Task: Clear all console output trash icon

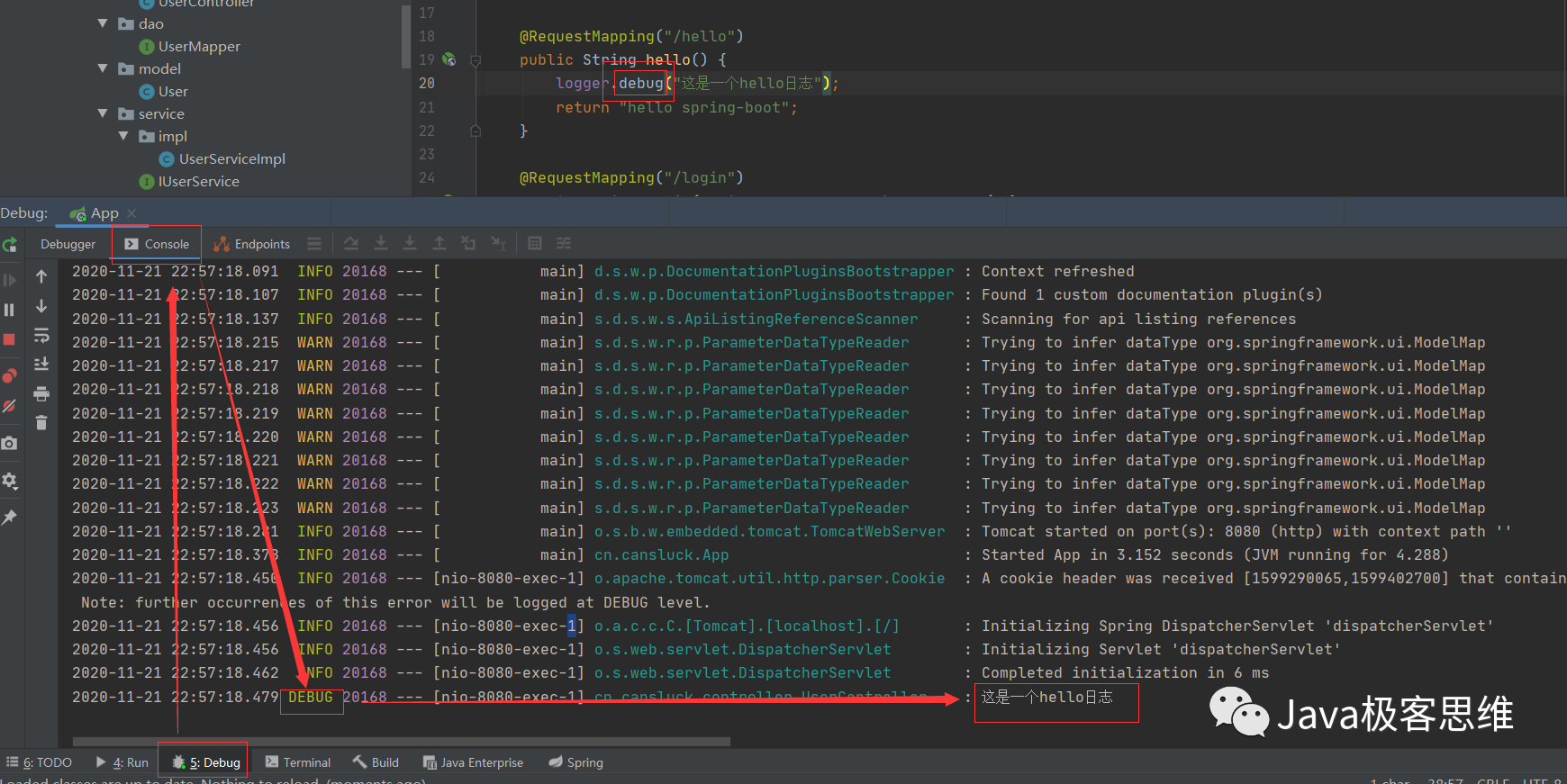Action: [x=41, y=422]
